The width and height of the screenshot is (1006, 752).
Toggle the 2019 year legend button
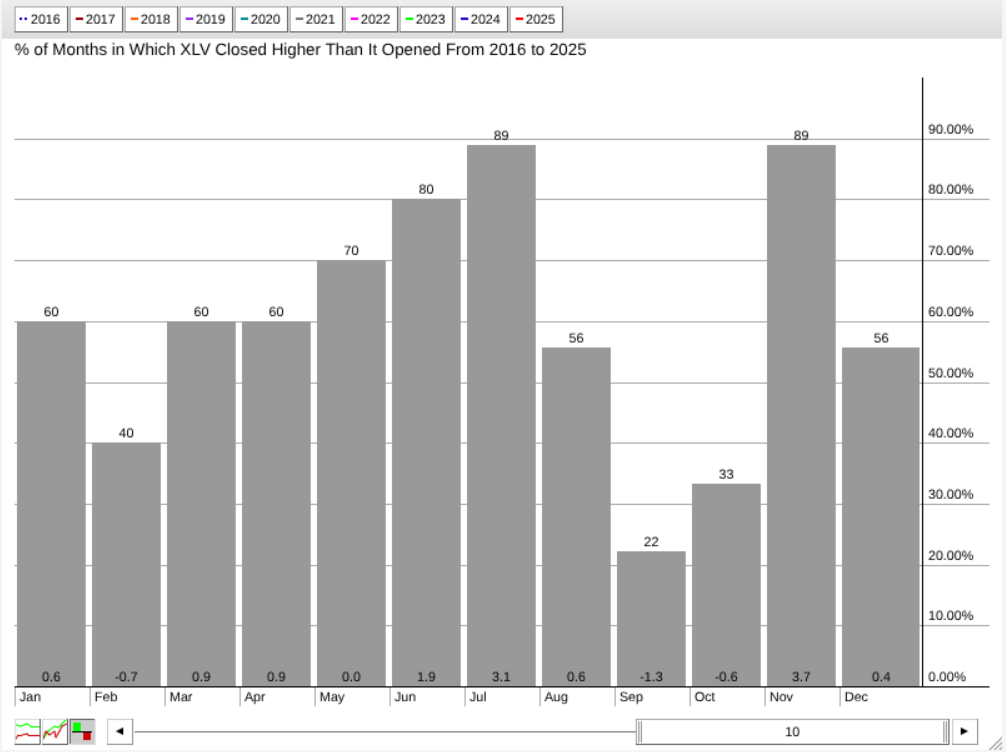(206, 19)
